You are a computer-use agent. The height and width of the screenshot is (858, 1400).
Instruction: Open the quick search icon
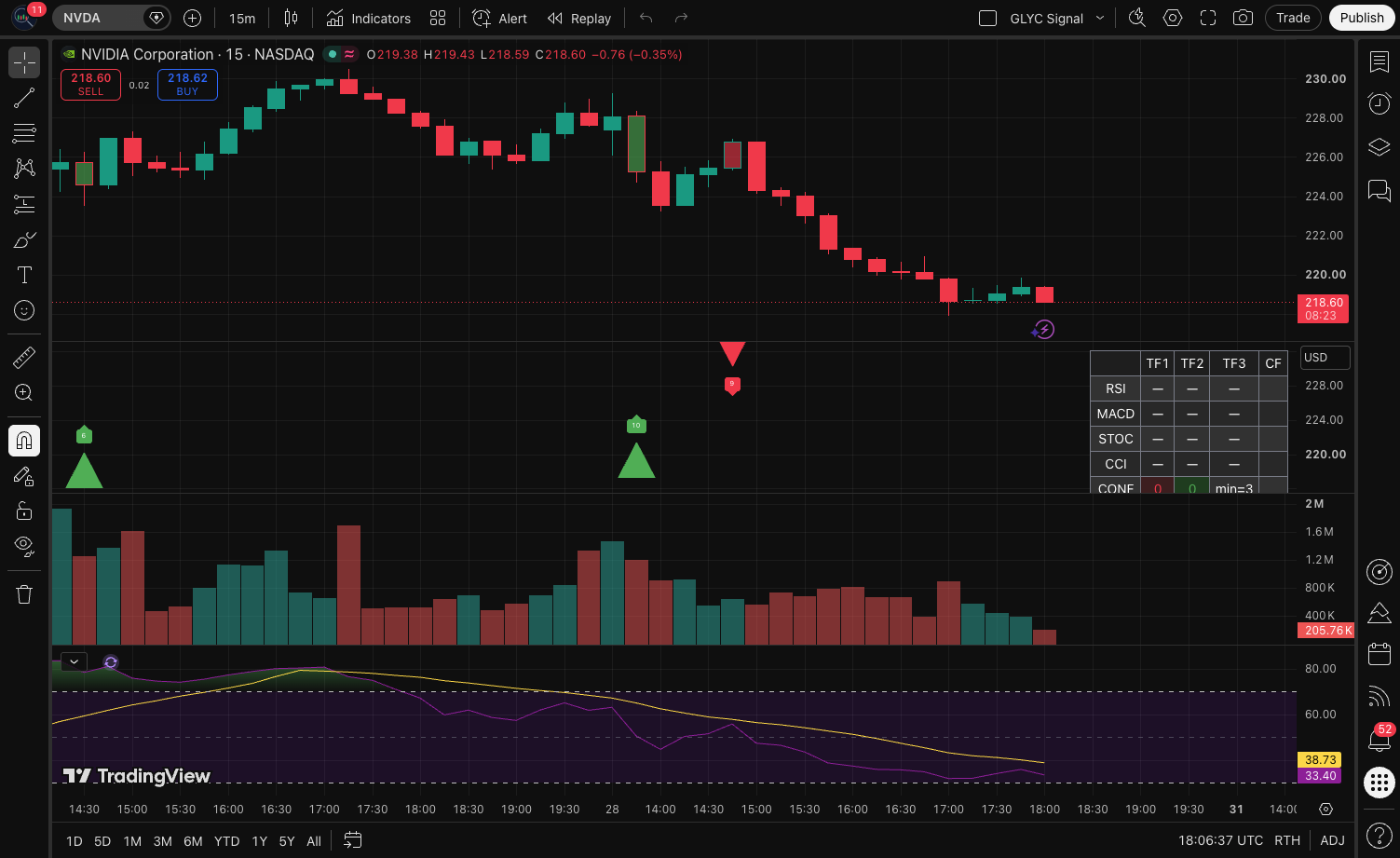point(1136,18)
